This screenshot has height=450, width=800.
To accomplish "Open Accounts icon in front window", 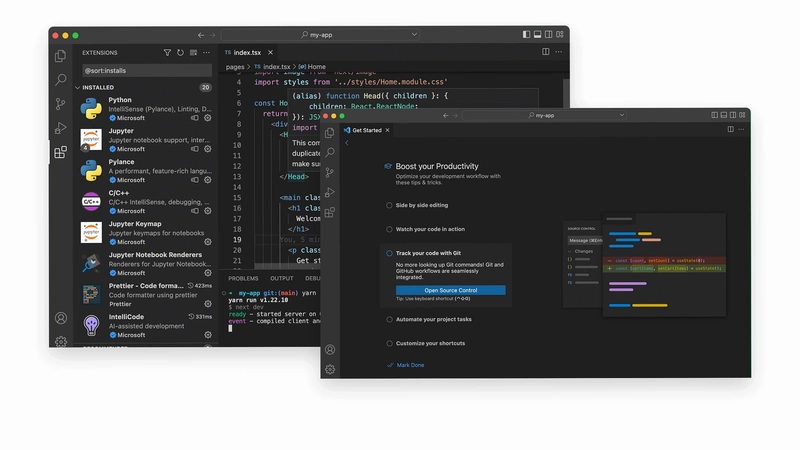I will (x=330, y=349).
